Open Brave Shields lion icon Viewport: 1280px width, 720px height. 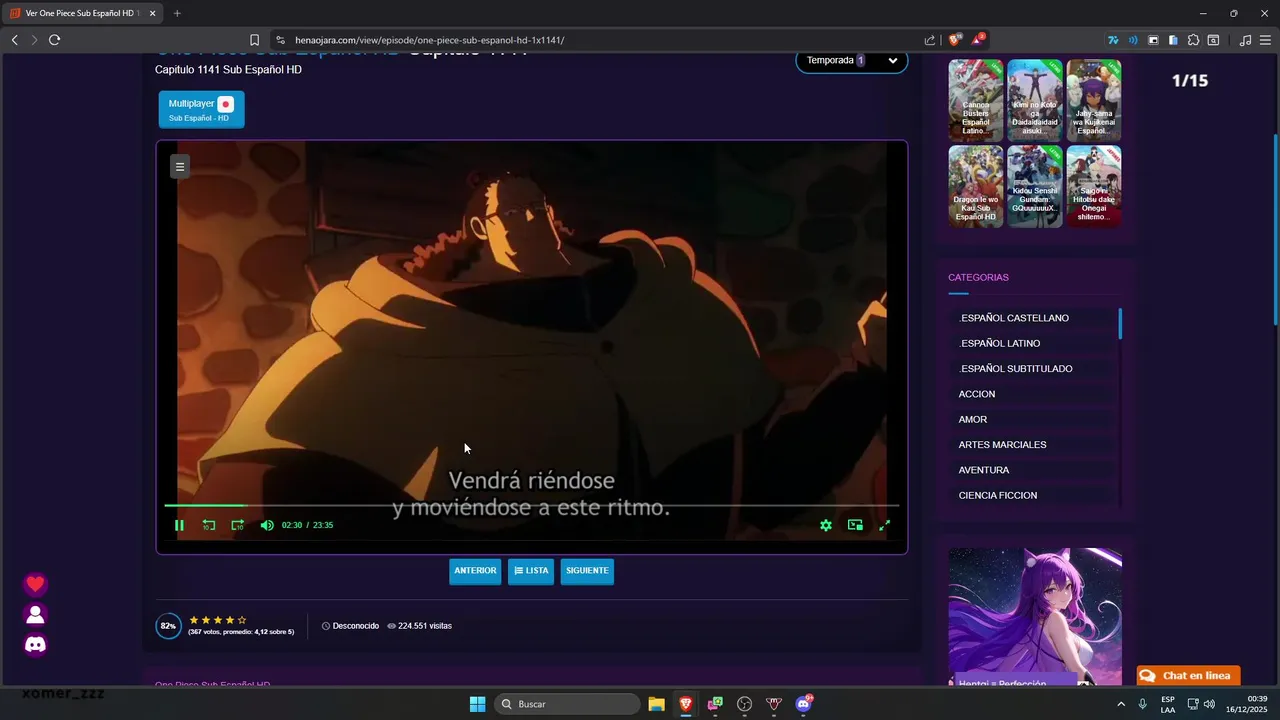click(955, 40)
